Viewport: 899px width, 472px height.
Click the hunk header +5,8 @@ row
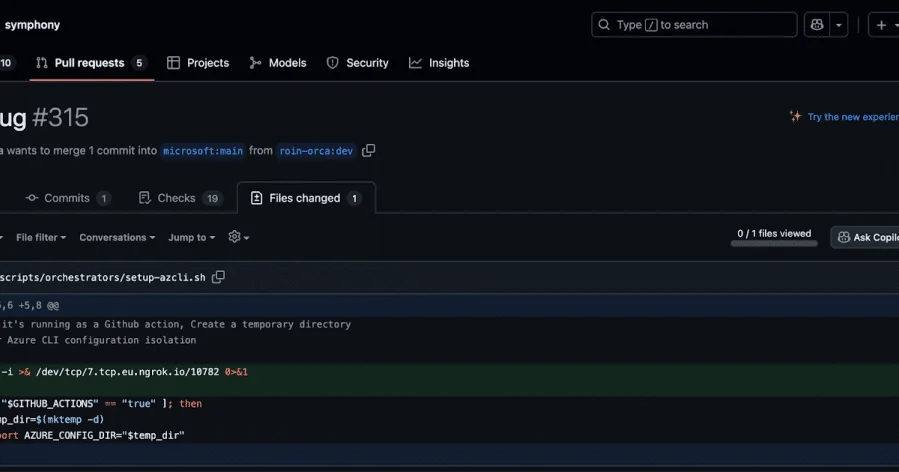click(450, 305)
